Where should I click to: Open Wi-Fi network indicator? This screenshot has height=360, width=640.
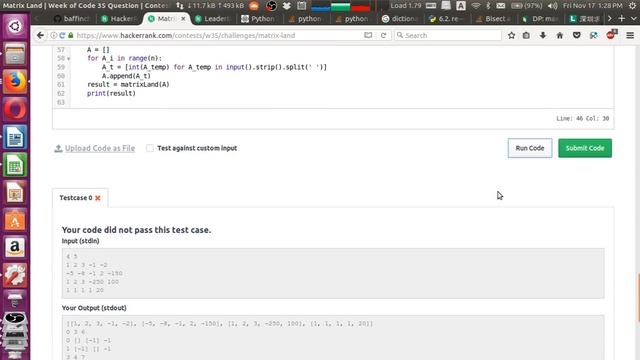click(x=476, y=6)
